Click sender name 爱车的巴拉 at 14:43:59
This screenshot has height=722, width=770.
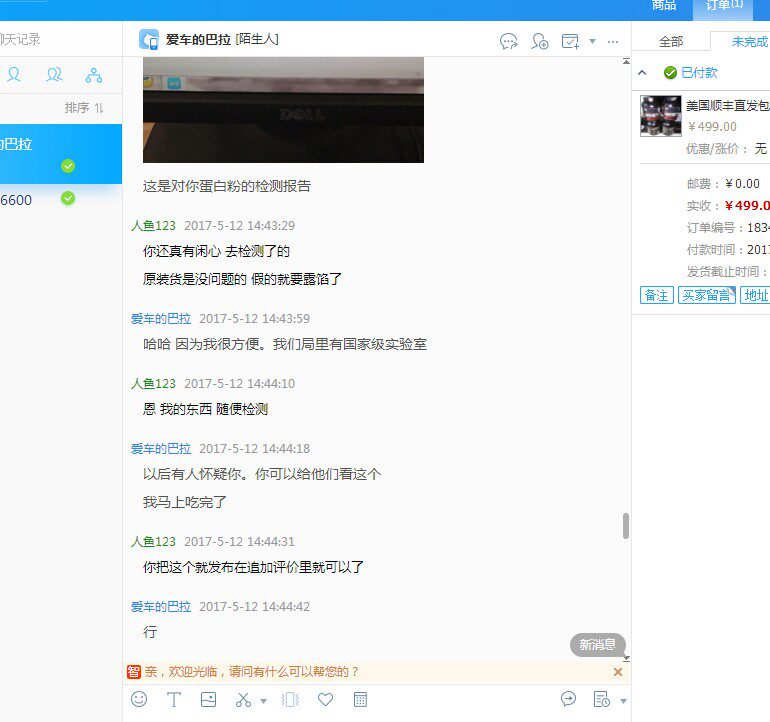(x=161, y=319)
